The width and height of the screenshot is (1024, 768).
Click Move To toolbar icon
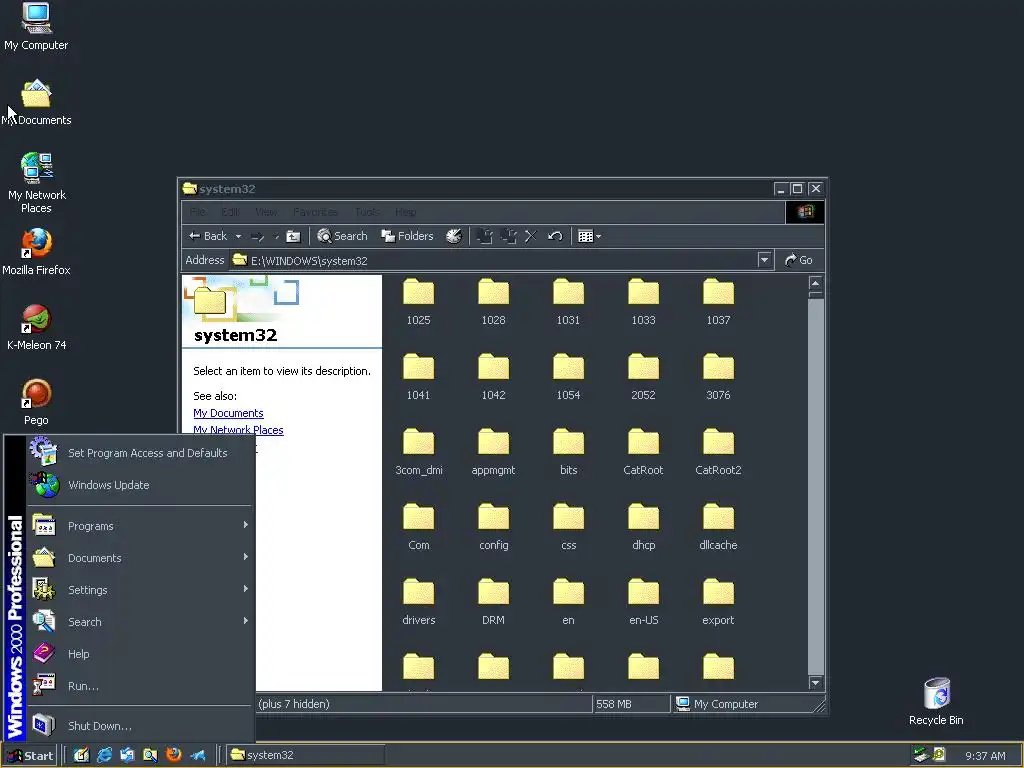(x=485, y=236)
